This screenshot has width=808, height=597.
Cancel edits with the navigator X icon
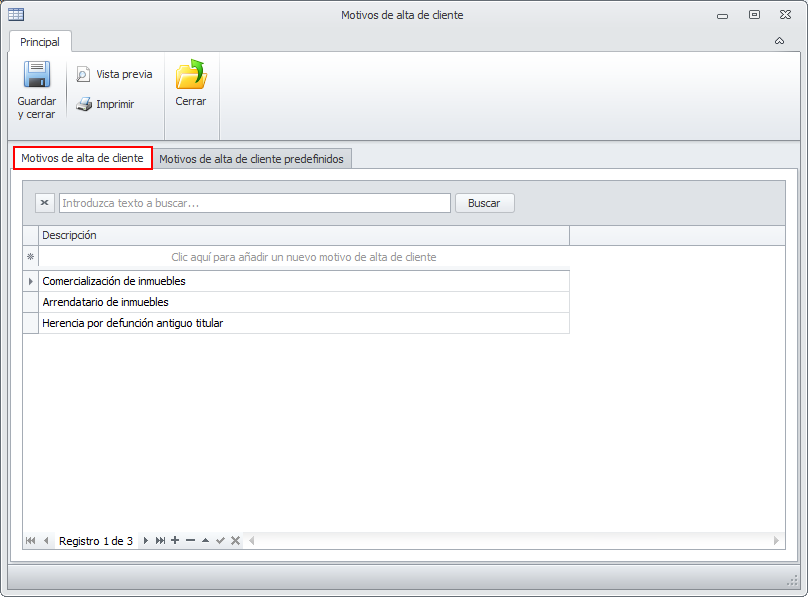[235, 540]
